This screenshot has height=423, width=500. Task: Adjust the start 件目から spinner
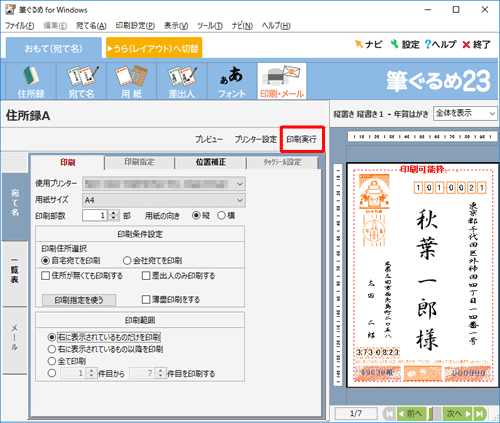(x=91, y=373)
